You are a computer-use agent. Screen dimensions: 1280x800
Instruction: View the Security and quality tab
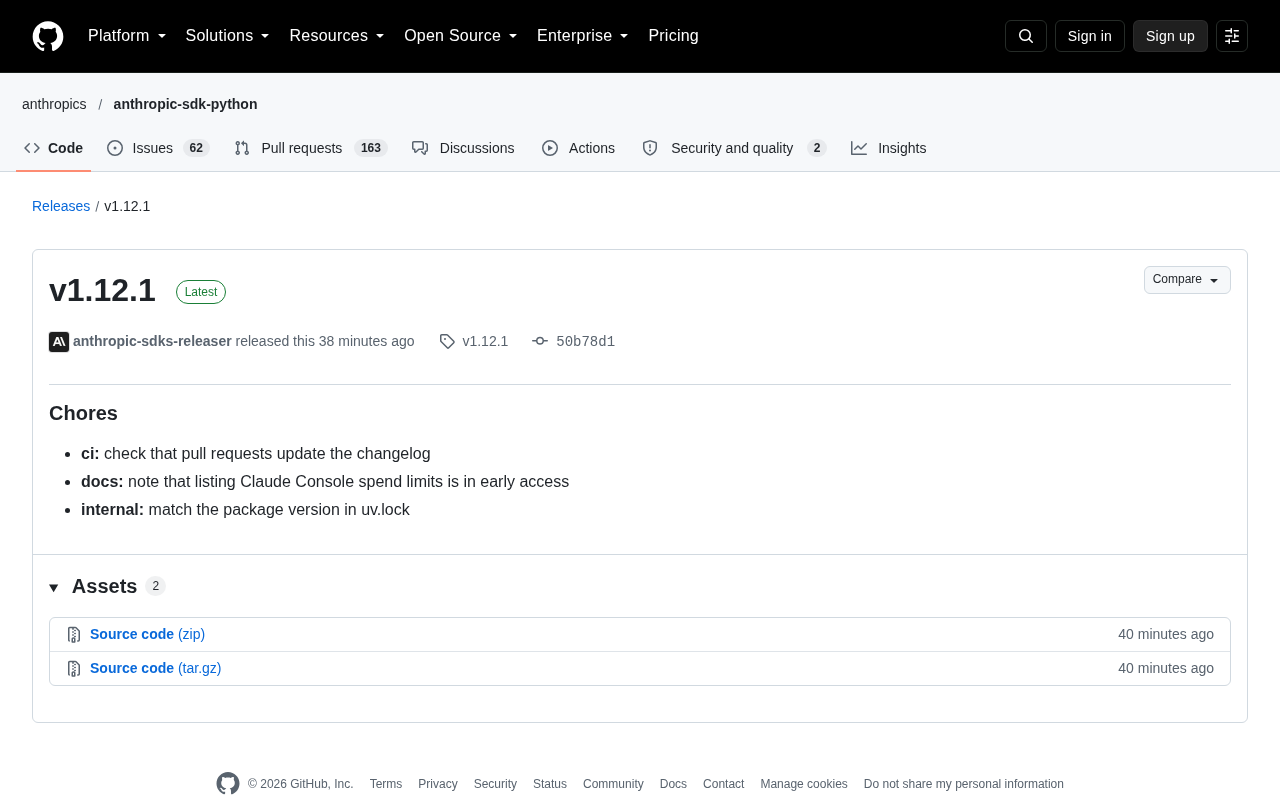734,148
